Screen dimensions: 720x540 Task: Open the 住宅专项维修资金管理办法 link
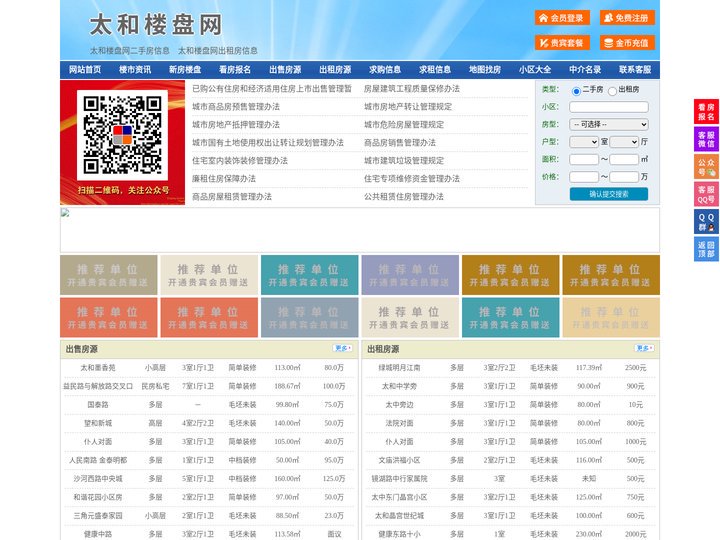pyautogui.click(x=412, y=179)
